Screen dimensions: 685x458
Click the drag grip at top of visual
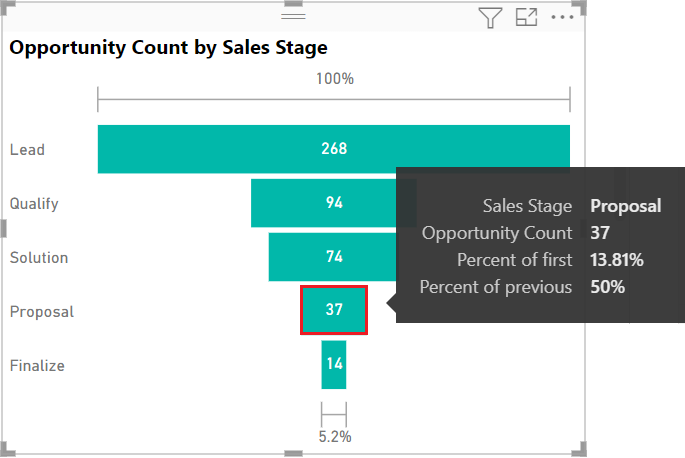pos(293,17)
